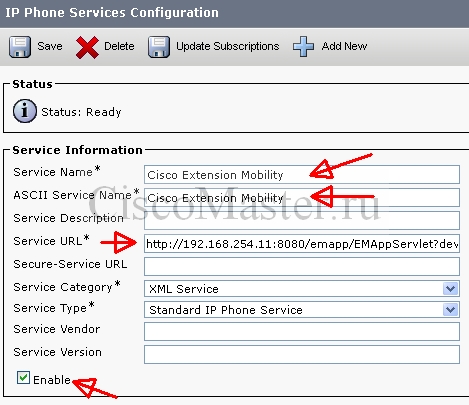
Task: Click the 'Service Information' section heading
Action: click(x=77, y=150)
